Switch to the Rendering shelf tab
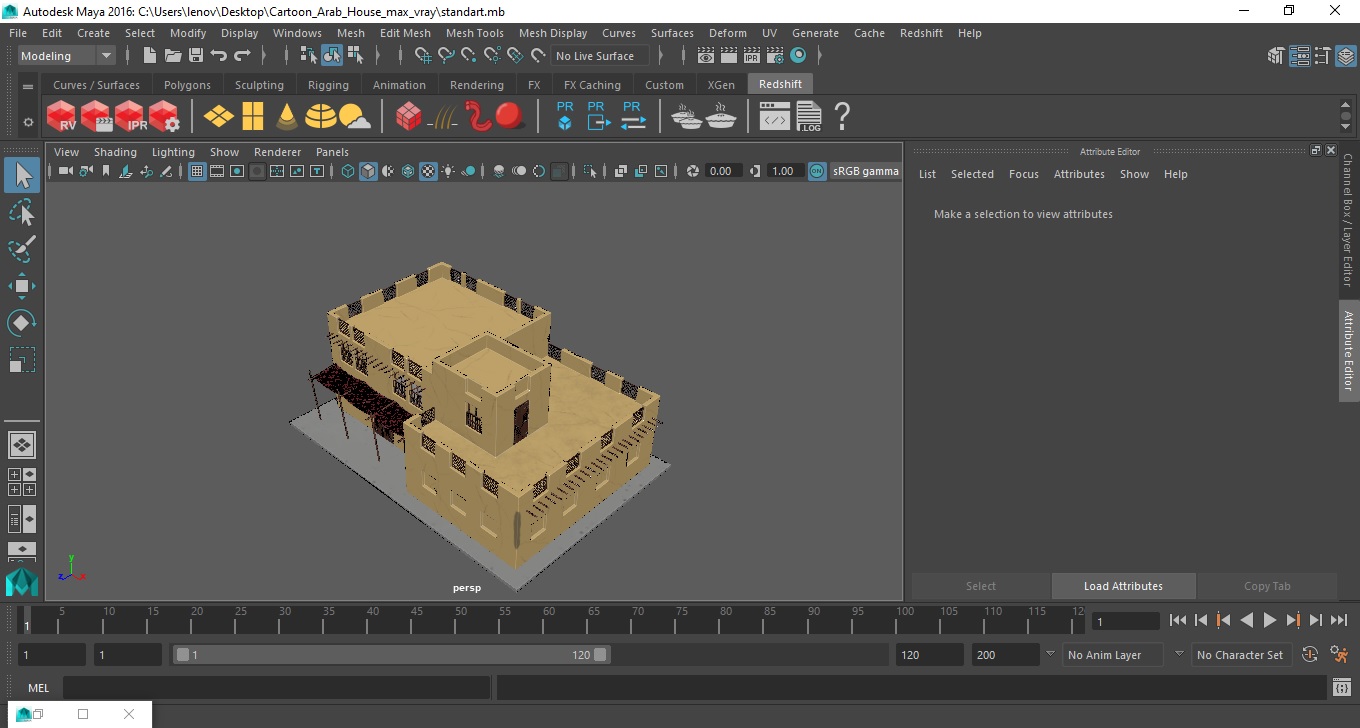The image size is (1360, 728). (476, 85)
